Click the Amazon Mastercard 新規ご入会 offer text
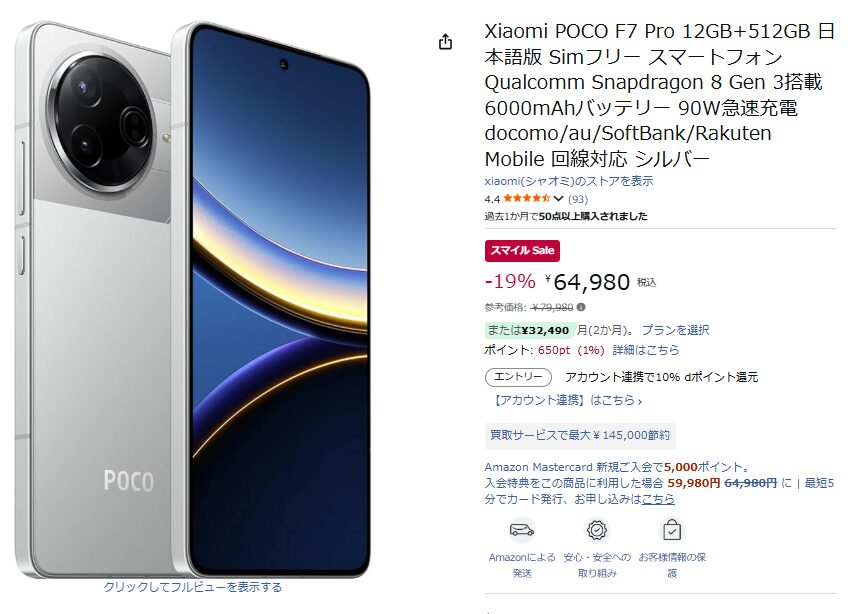855x614 pixels. click(x=618, y=467)
